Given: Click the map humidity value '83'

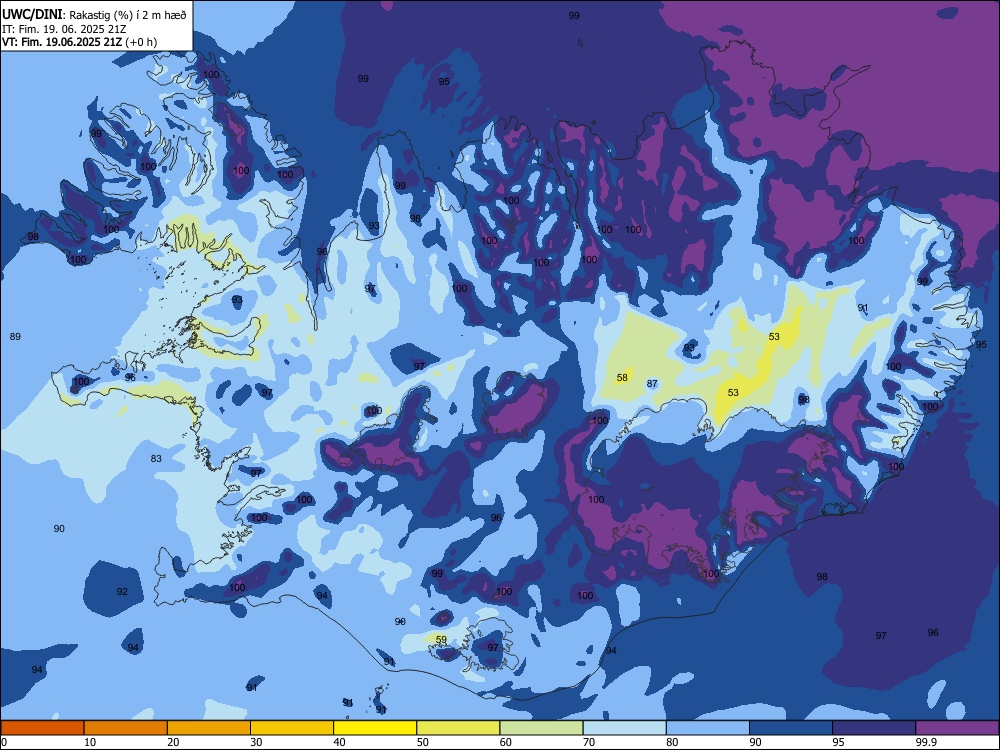Looking at the screenshot, I should pos(156,459).
